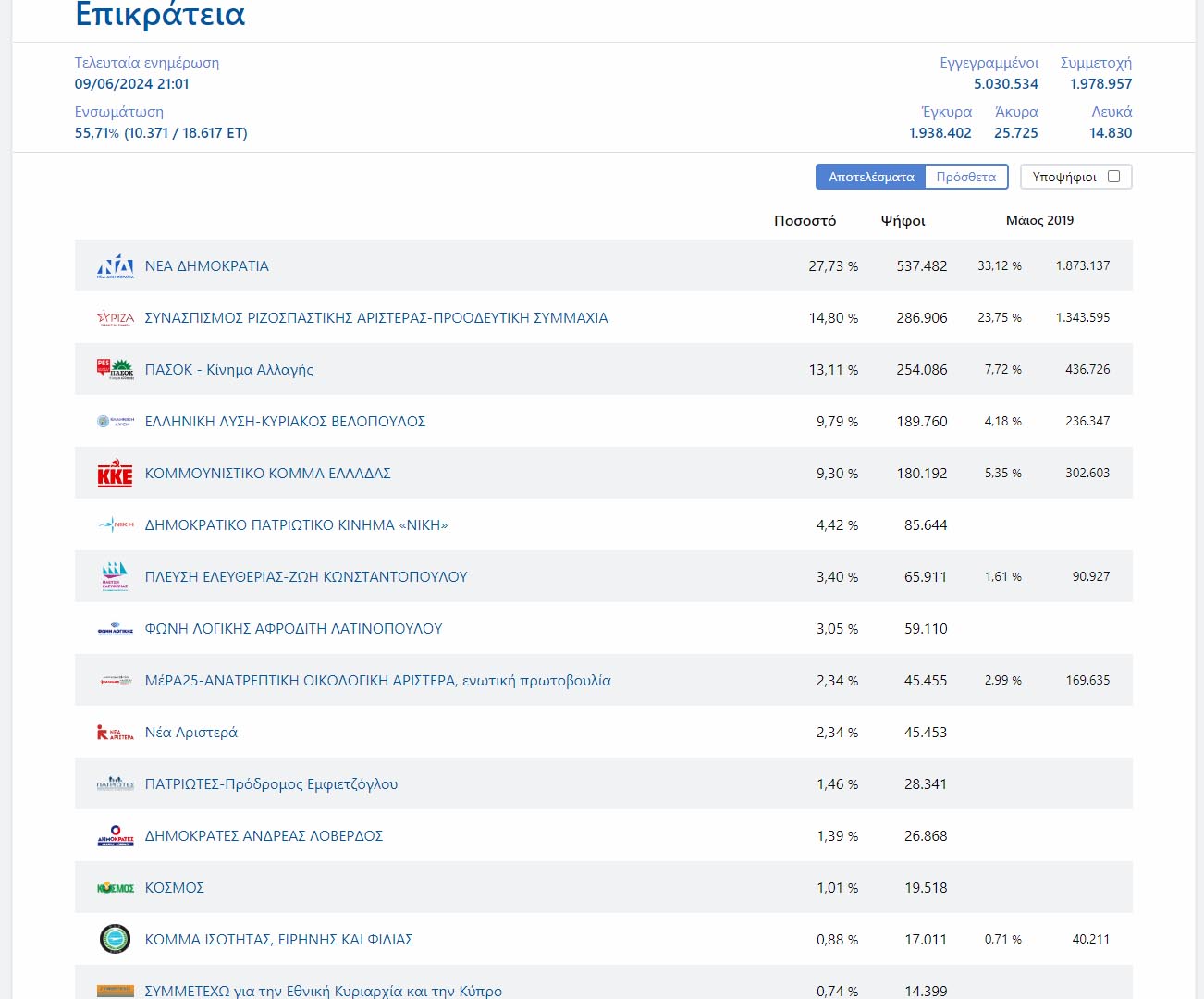The height and width of the screenshot is (999, 1204).
Task: Open the ΚΟΣΜΟΣ party name link
Action: (175, 888)
